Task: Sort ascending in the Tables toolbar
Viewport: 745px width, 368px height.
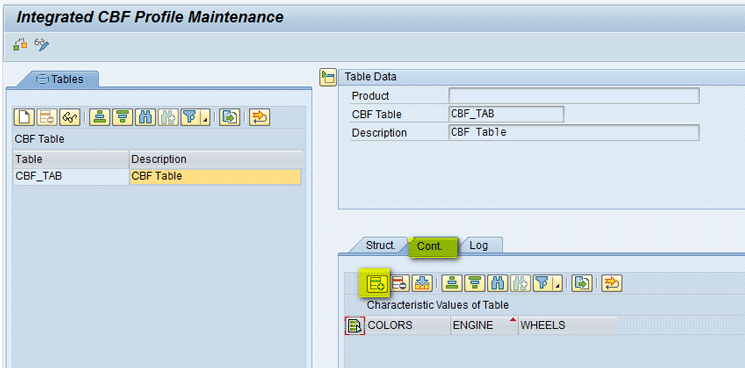Action: pyautogui.click(x=99, y=117)
